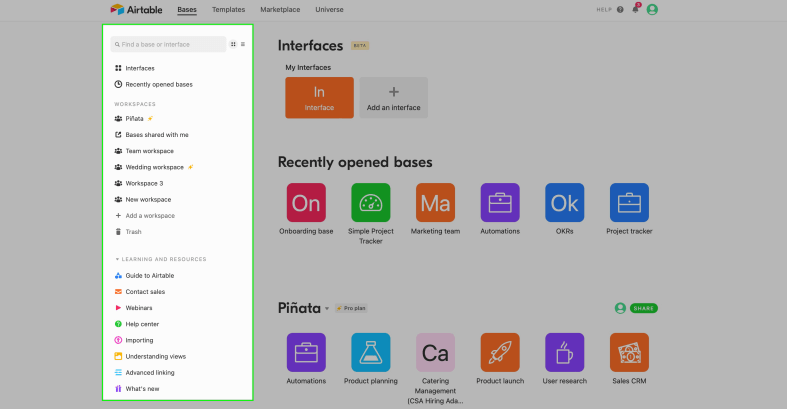The height and width of the screenshot is (409, 787).
Task: Switch to Marketplace tab
Action: point(280,10)
